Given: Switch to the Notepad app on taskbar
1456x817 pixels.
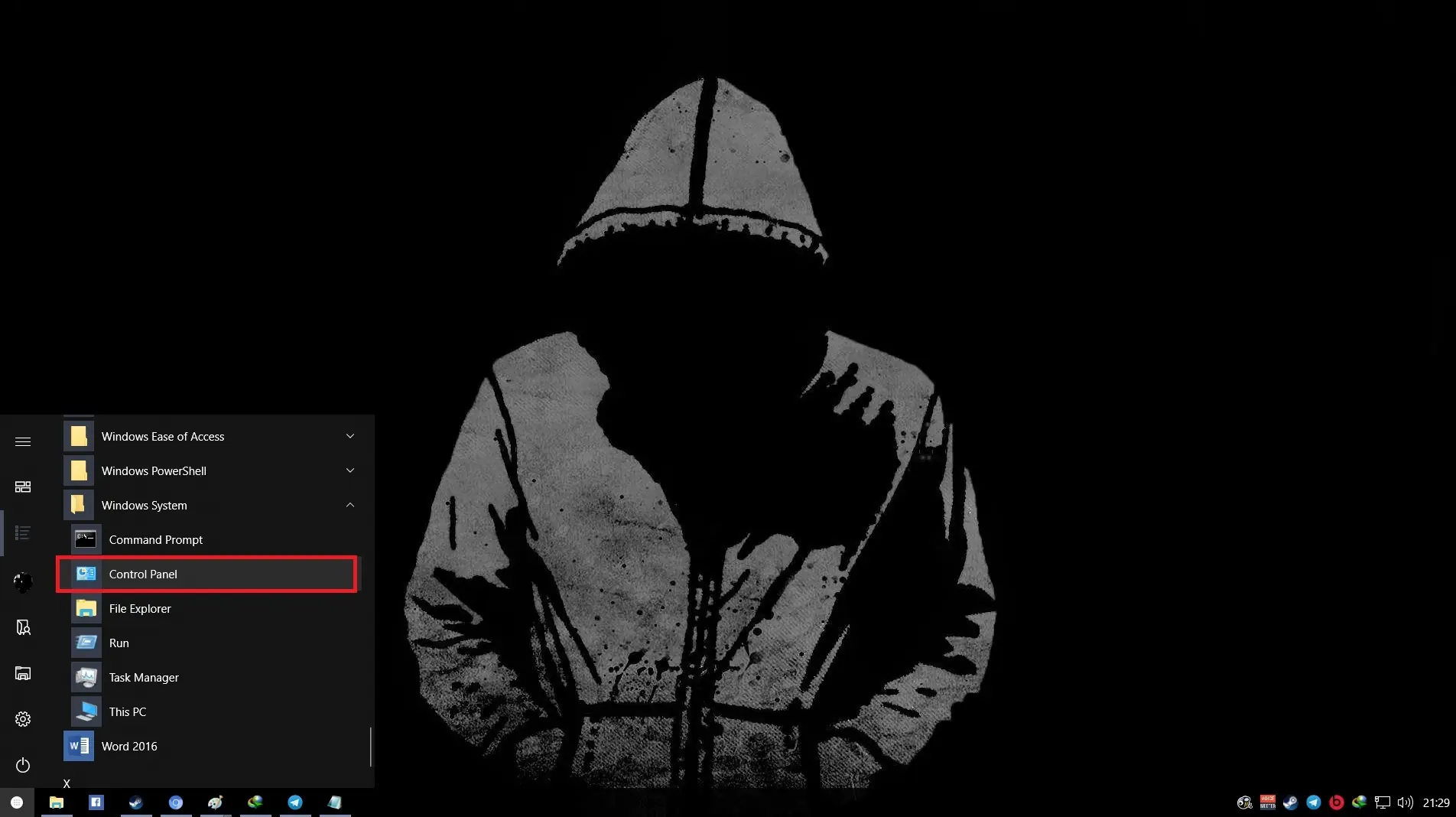Looking at the screenshot, I should [x=335, y=802].
